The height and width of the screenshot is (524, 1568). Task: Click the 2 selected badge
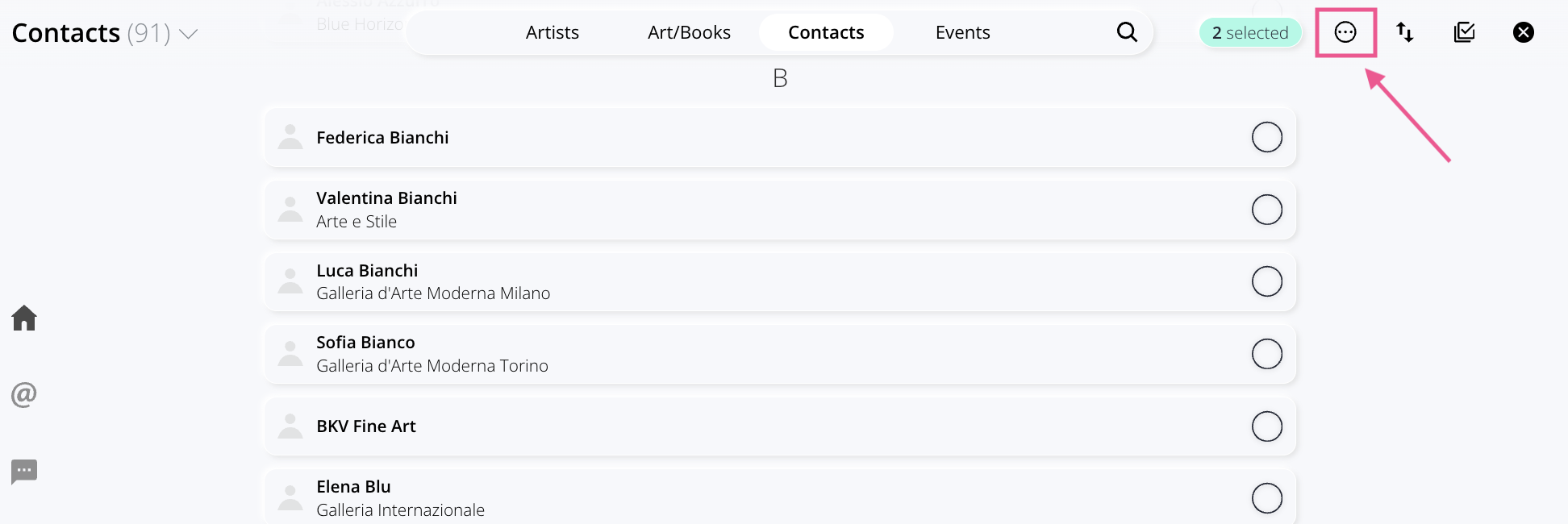pos(1250,33)
